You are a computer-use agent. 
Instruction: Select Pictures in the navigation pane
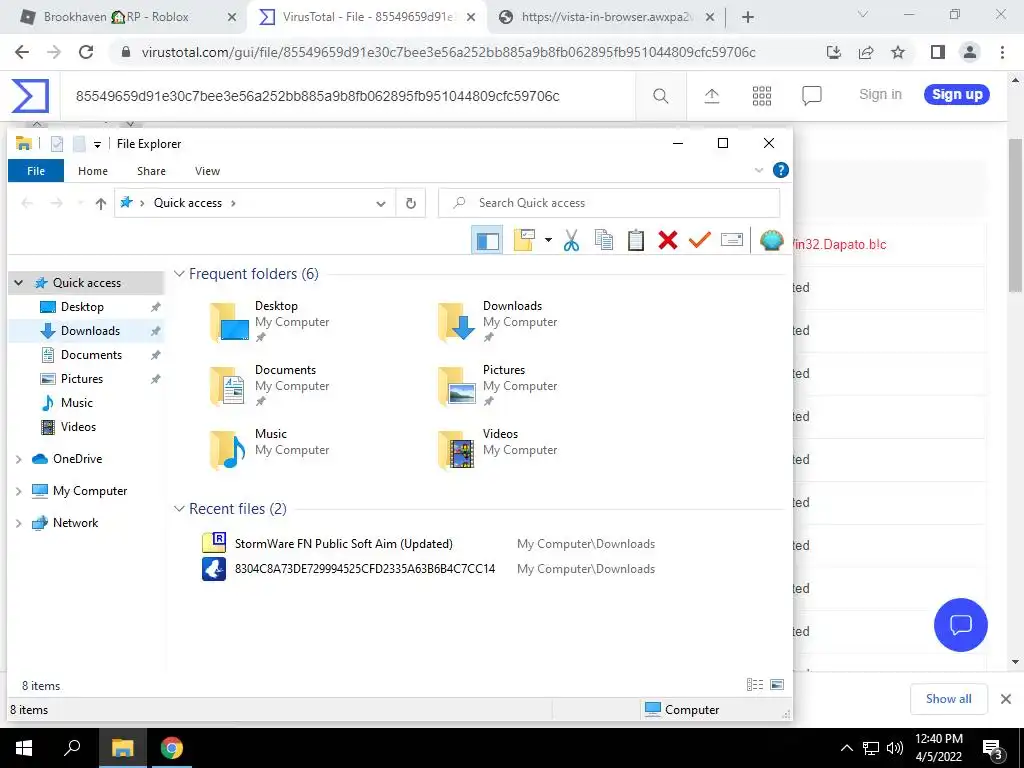(82, 379)
